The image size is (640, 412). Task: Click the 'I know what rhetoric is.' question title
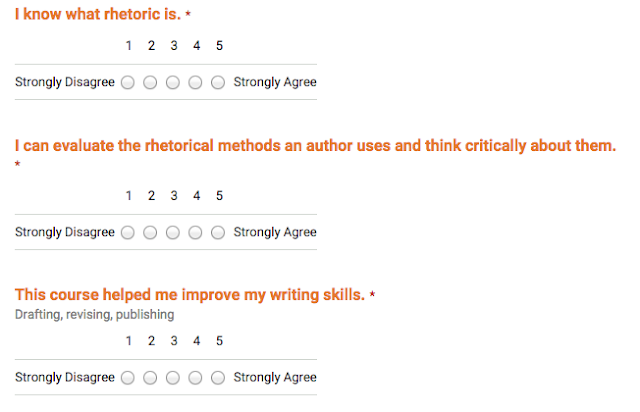tap(98, 14)
